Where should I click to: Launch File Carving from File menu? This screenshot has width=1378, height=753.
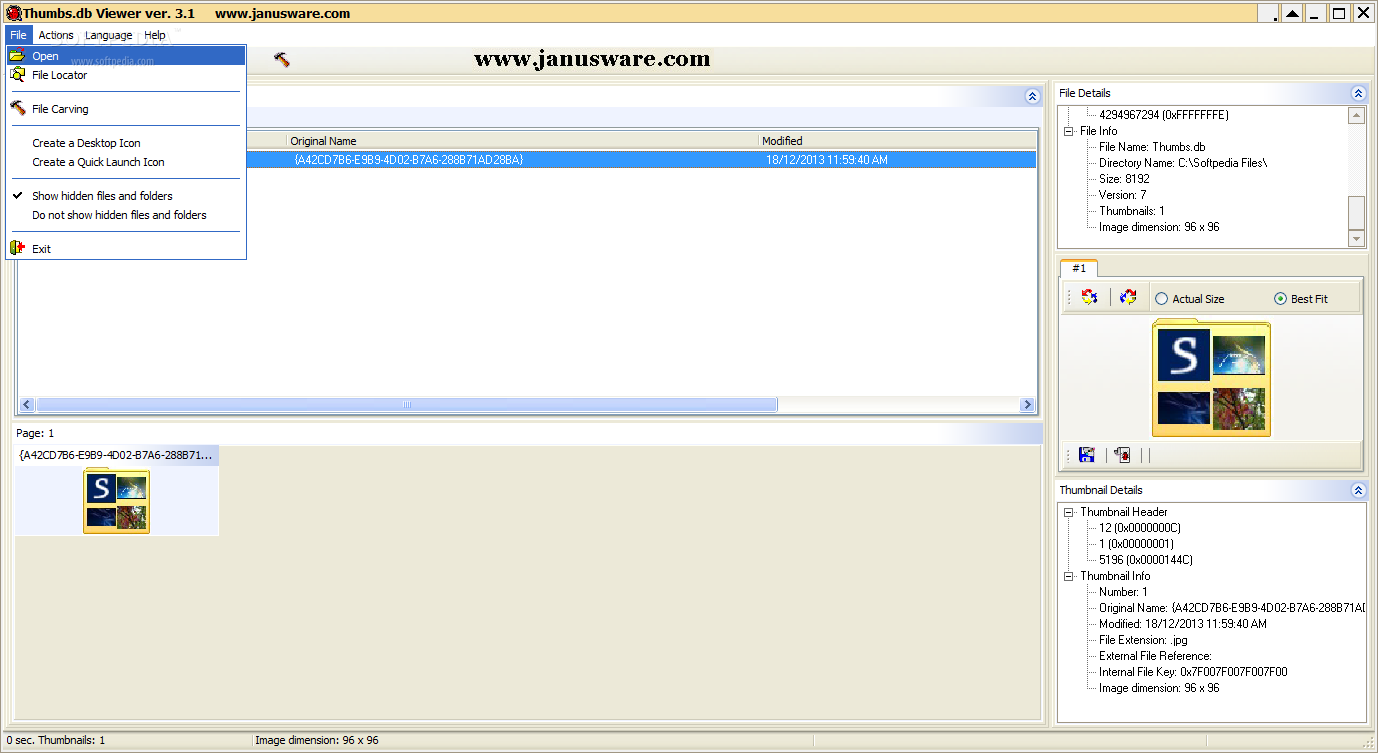point(126,109)
